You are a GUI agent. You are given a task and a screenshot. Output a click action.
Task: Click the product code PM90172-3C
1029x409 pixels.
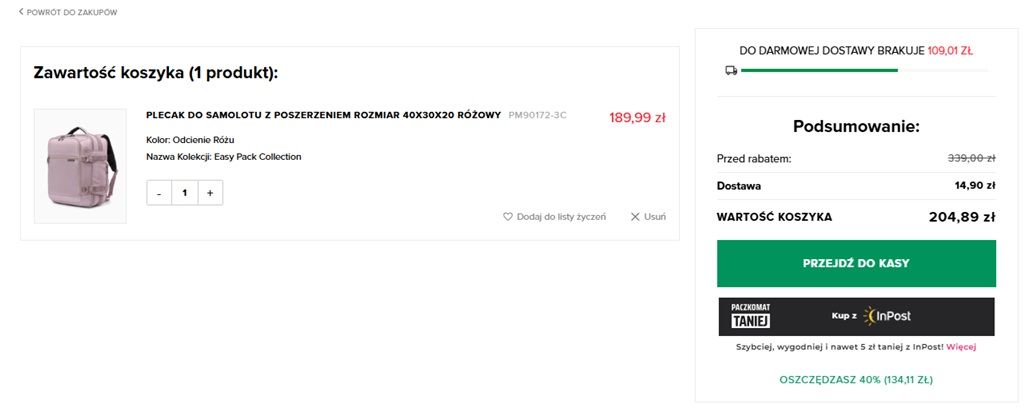point(537,115)
